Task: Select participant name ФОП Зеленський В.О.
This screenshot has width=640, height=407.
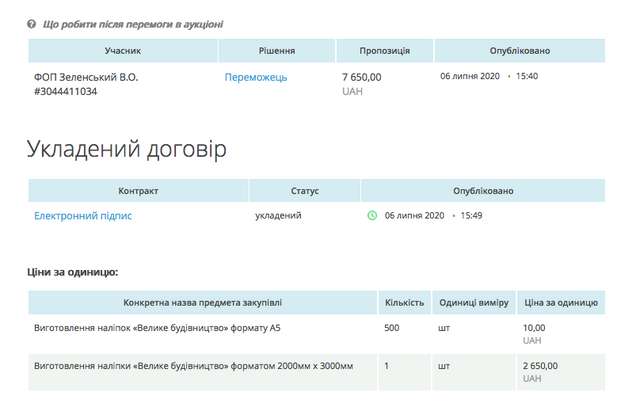Action: (86, 77)
